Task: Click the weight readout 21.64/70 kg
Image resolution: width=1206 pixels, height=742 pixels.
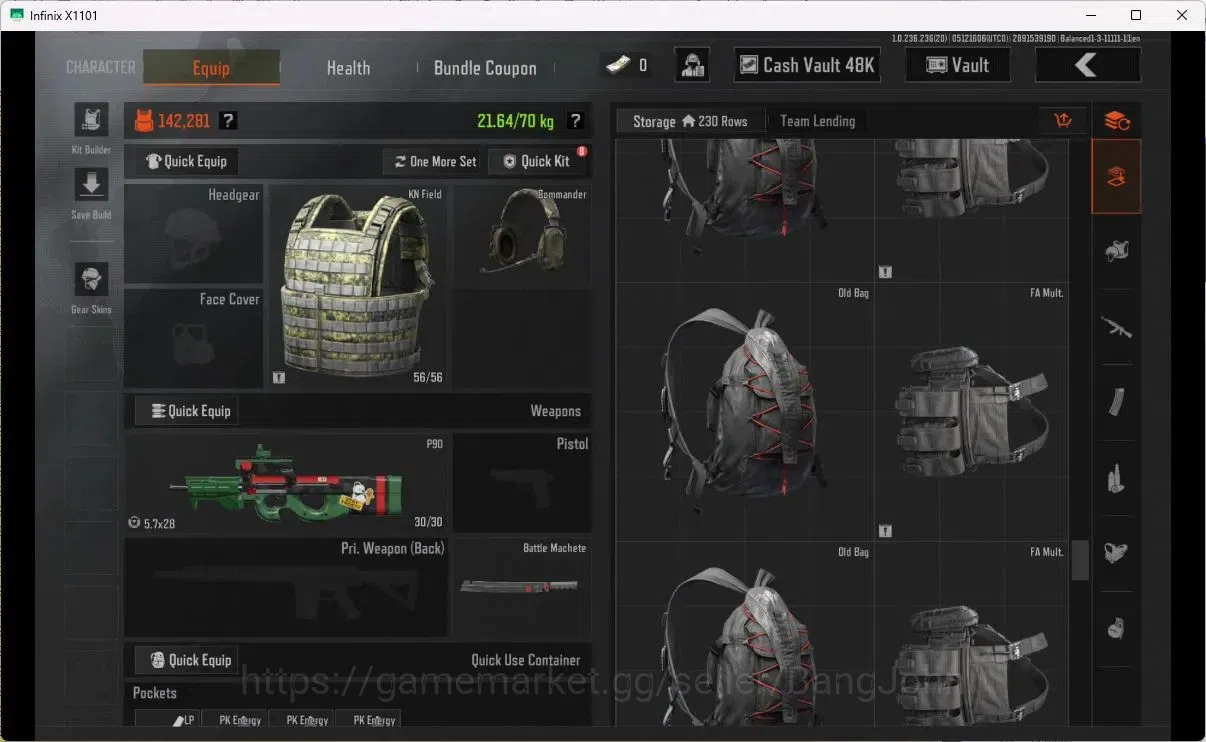Action: point(515,121)
